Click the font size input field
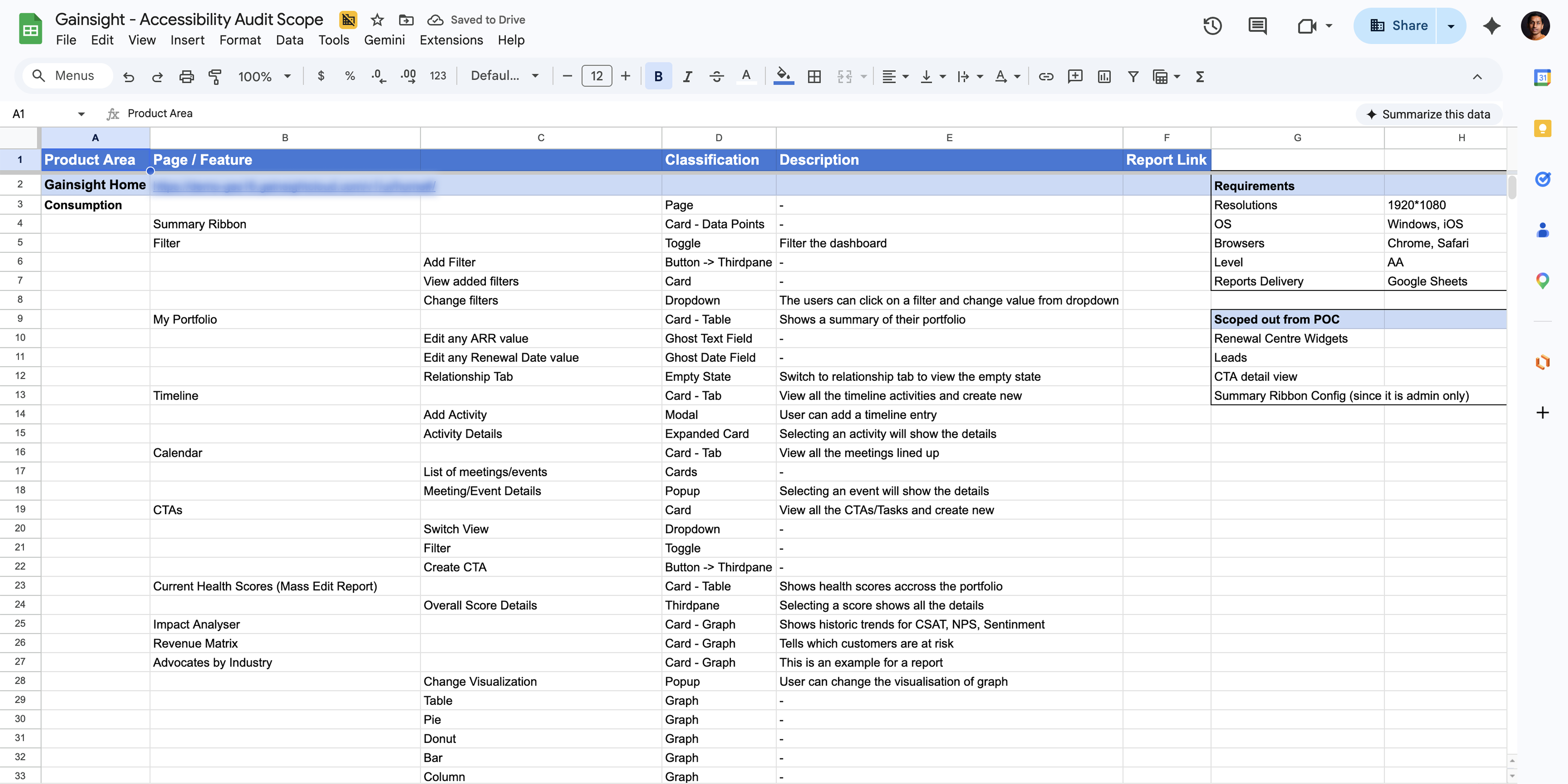This screenshot has width=1568, height=784. click(596, 76)
